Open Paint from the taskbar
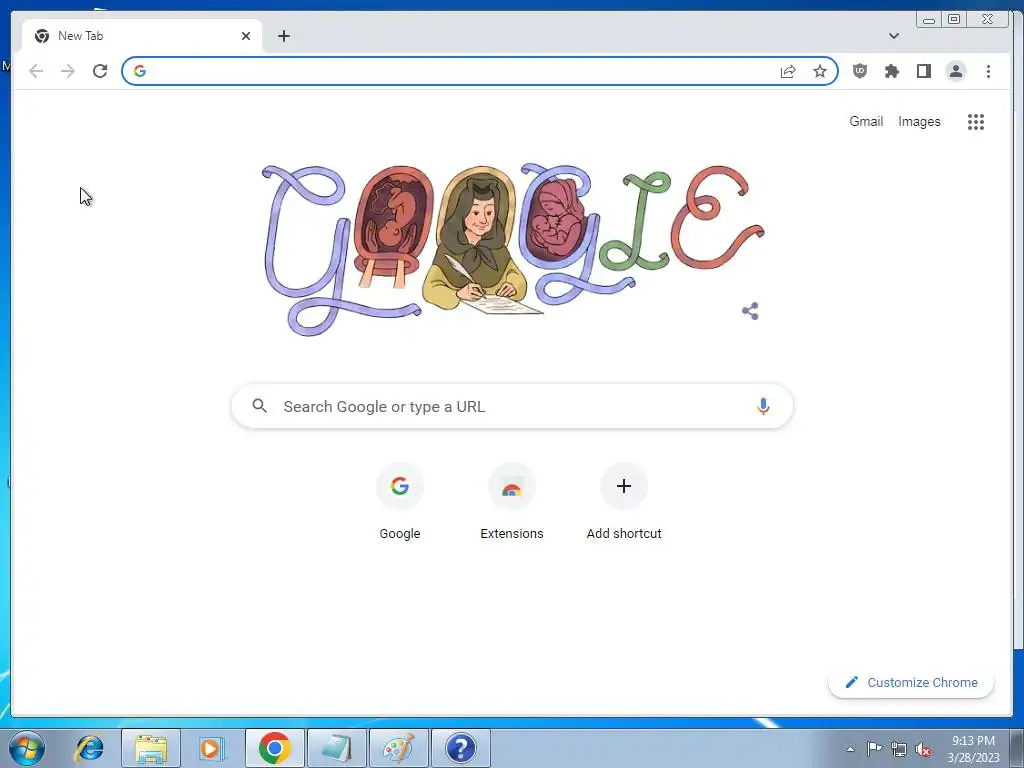The image size is (1024, 768). 398,748
